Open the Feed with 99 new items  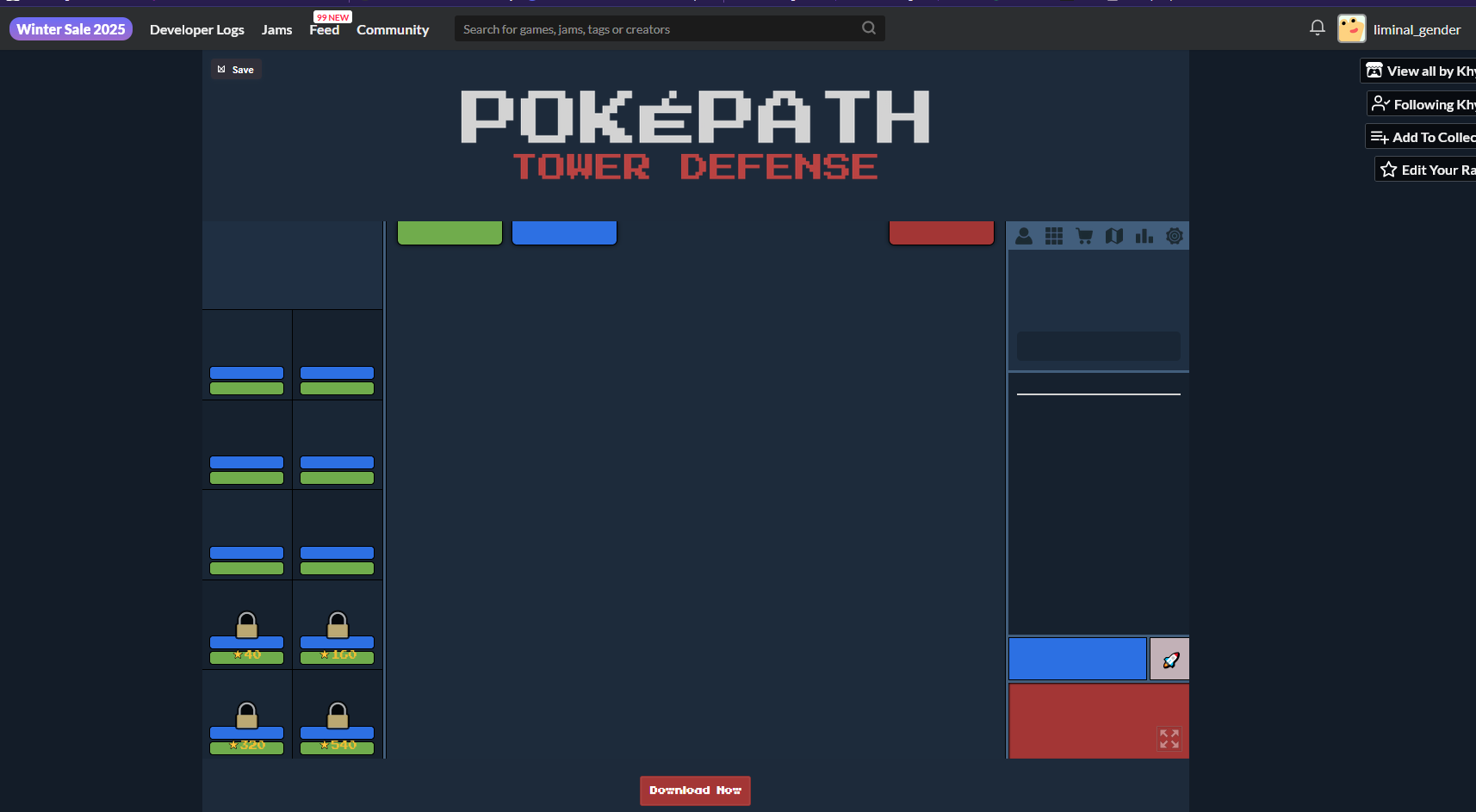(x=325, y=29)
